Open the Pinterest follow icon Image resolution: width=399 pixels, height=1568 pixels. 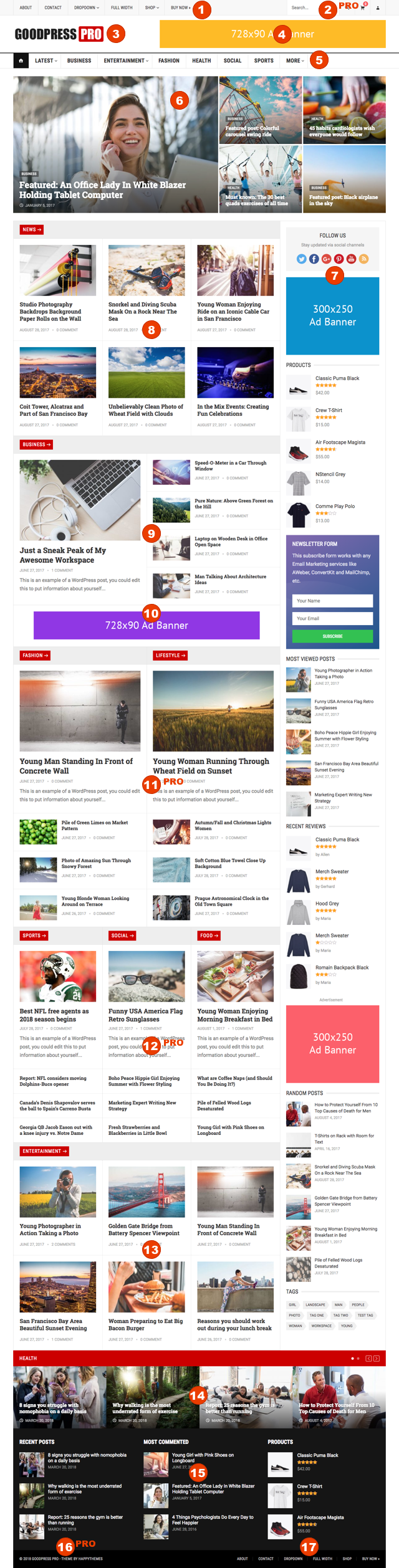(339, 259)
